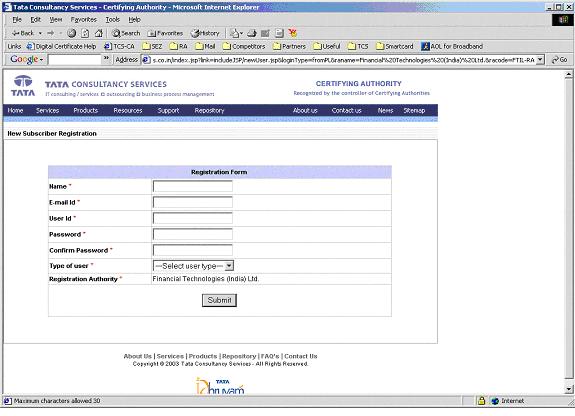Go to the Home page icon

[x=99, y=33]
